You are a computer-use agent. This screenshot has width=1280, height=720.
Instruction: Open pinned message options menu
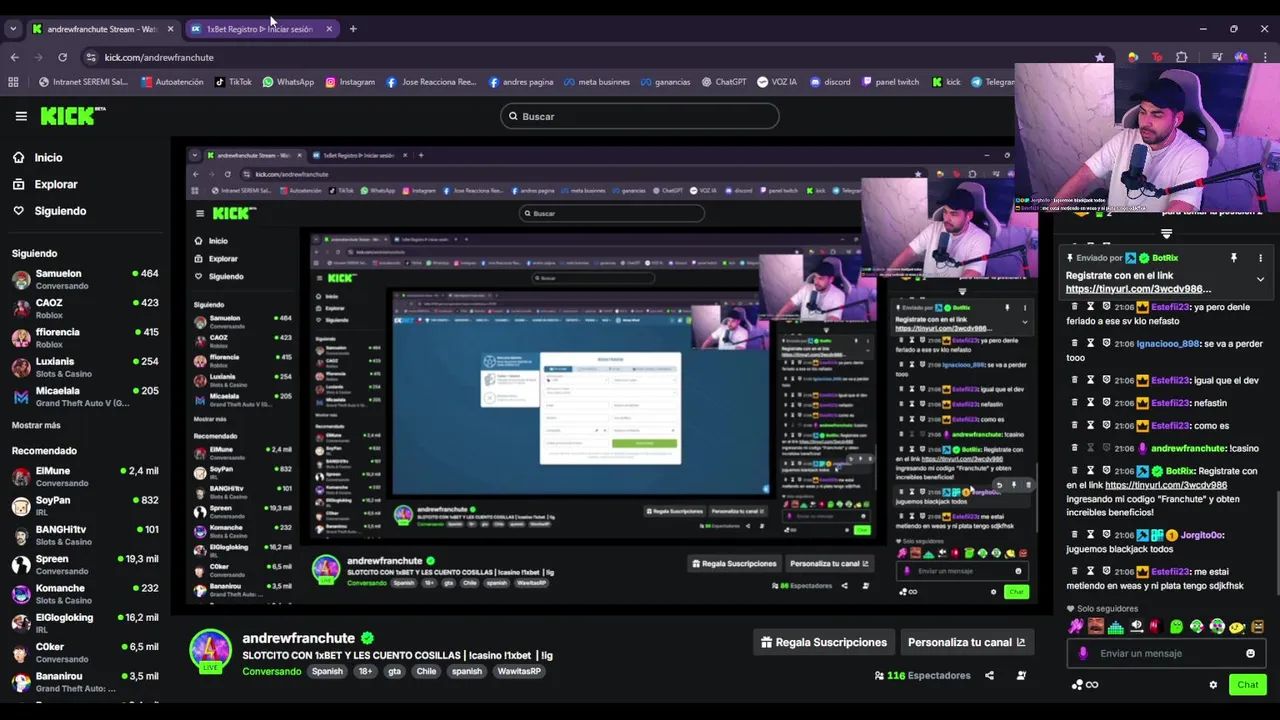point(1260,258)
